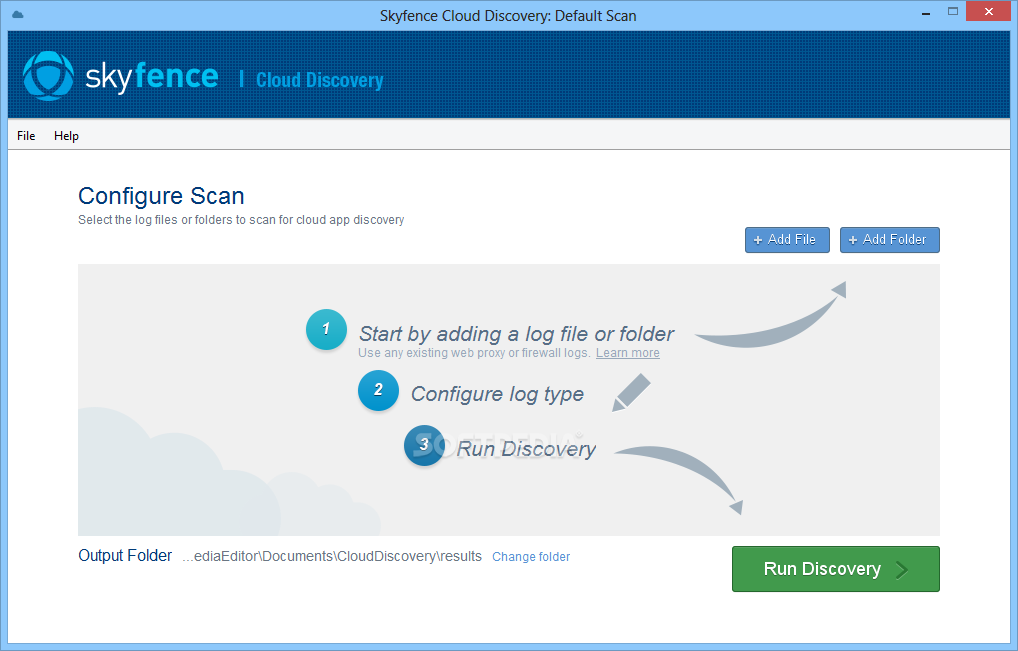1018x651 pixels.
Task: Open the File menu
Action: [26, 136]
